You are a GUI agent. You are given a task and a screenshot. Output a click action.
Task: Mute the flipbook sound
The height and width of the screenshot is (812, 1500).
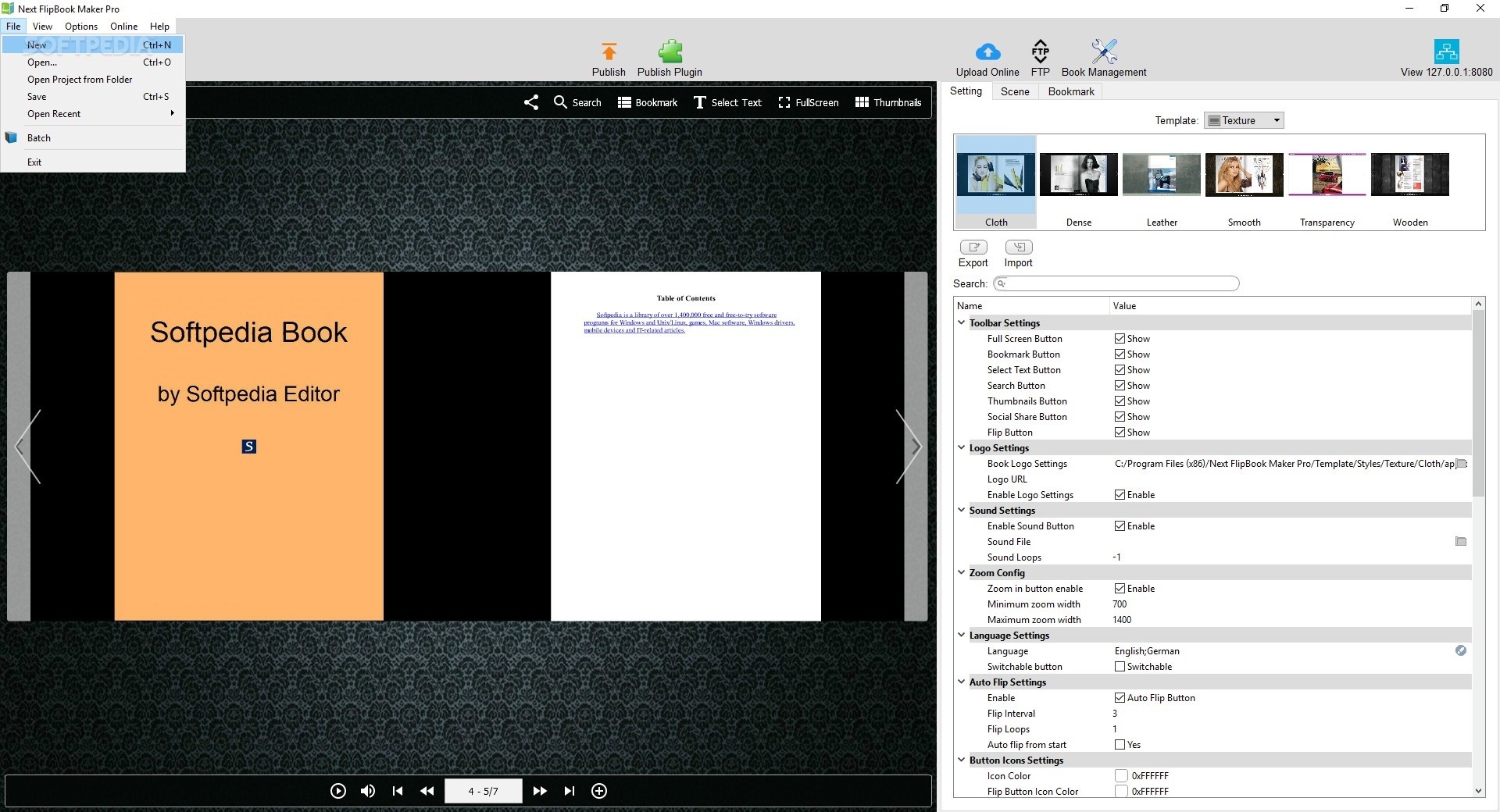pos(368,791)
